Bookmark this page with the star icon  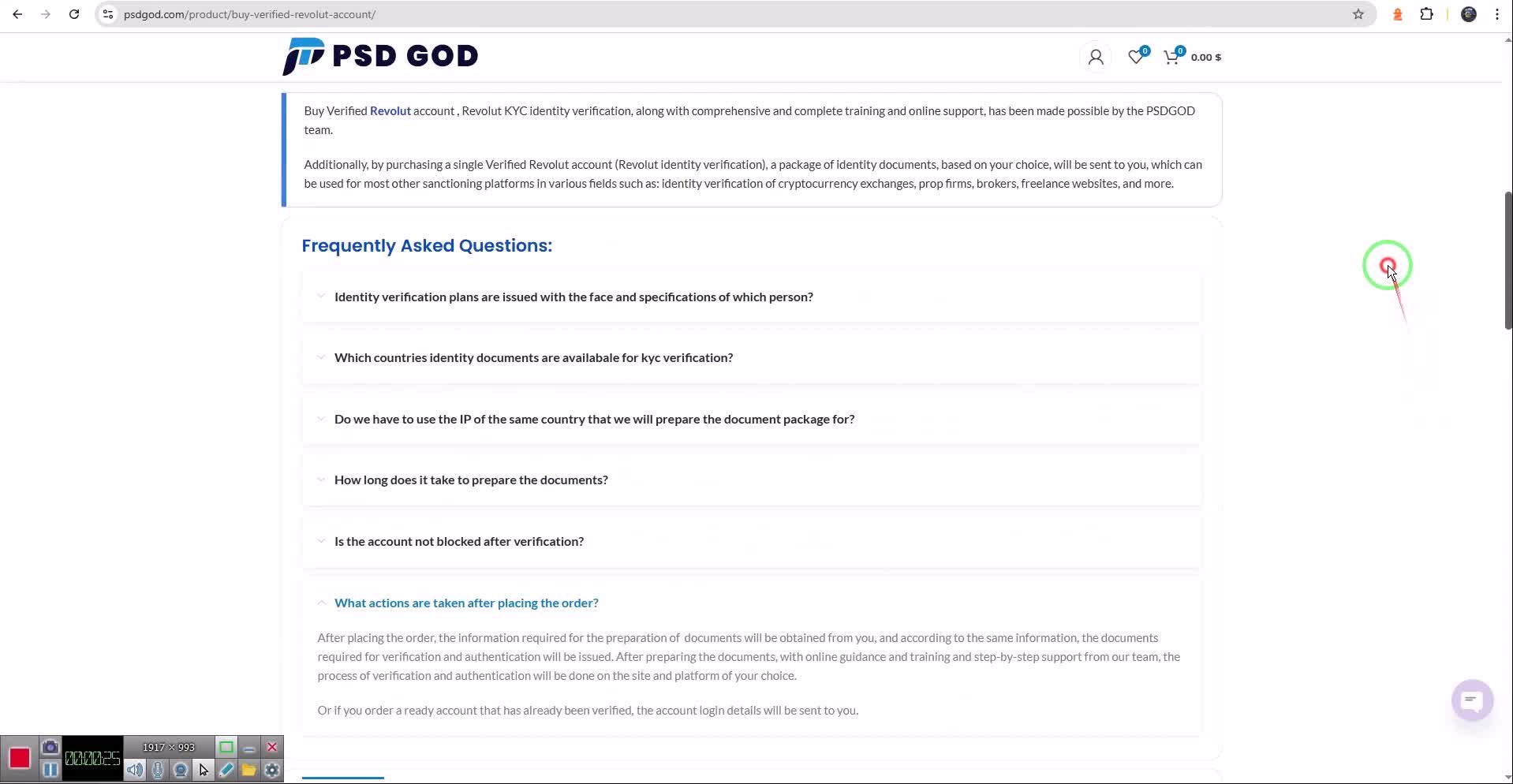(x=1358, y=14)
